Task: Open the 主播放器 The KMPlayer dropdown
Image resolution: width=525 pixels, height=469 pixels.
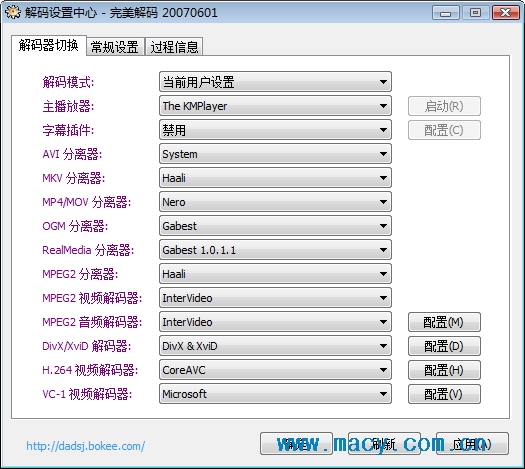Action: click(275, 106)
